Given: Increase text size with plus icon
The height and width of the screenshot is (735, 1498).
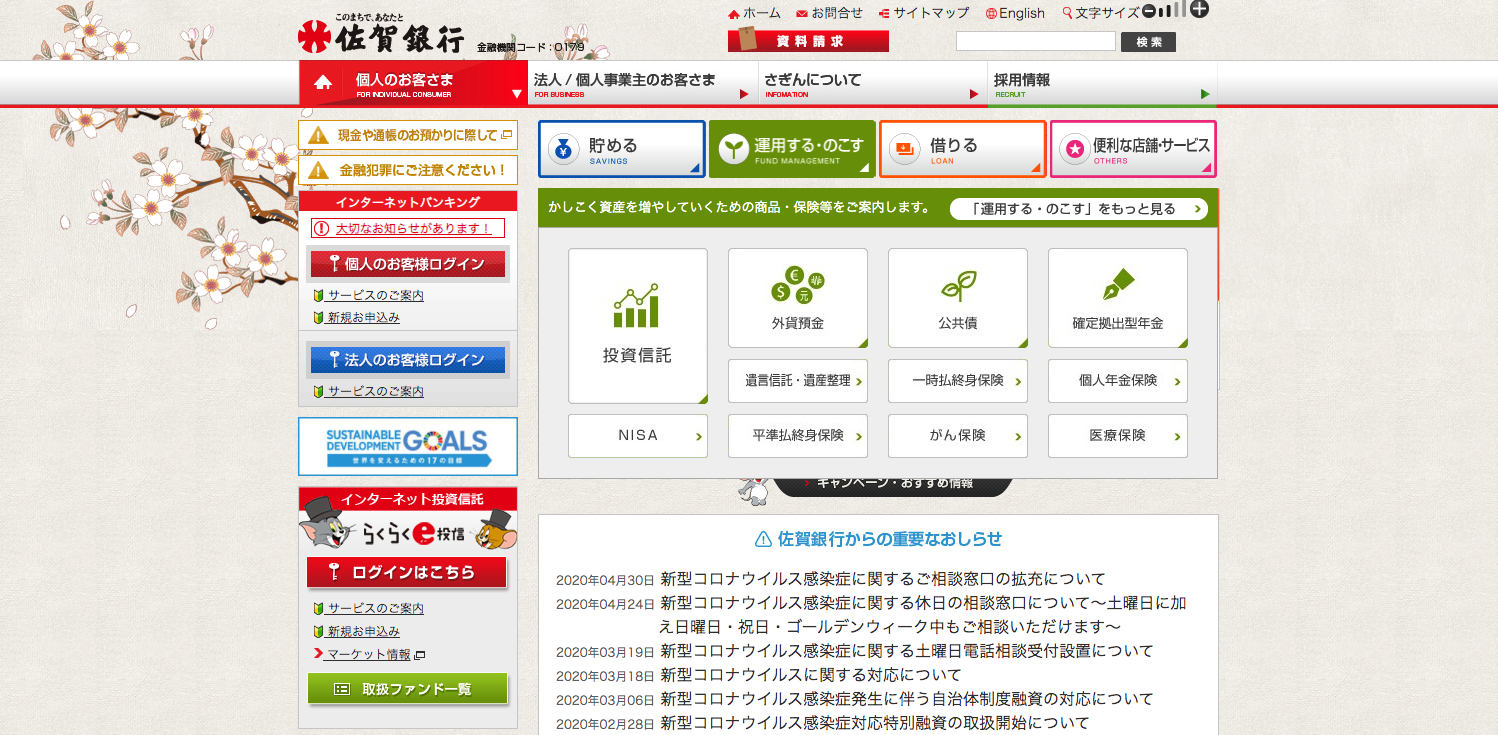Looking at the screenshot, I should tap(1200, 10).
